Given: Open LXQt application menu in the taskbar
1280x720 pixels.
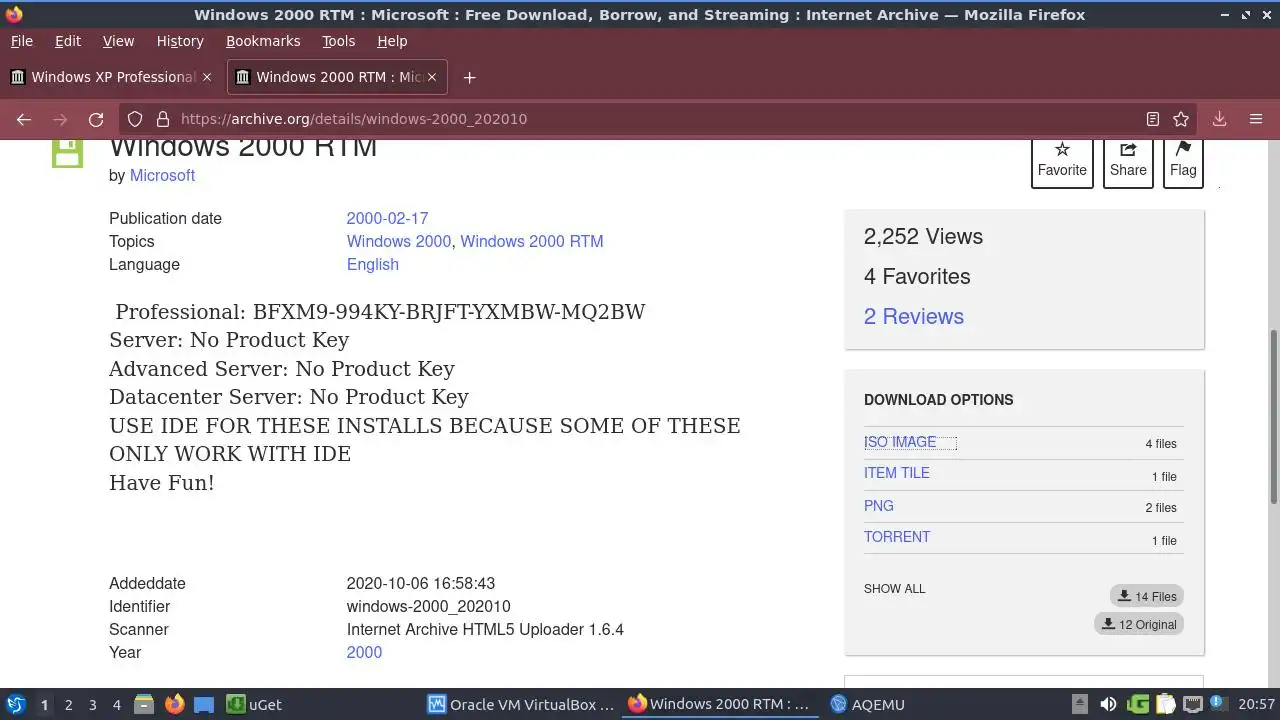Looking at the screenshot, I should pos(15,705).
